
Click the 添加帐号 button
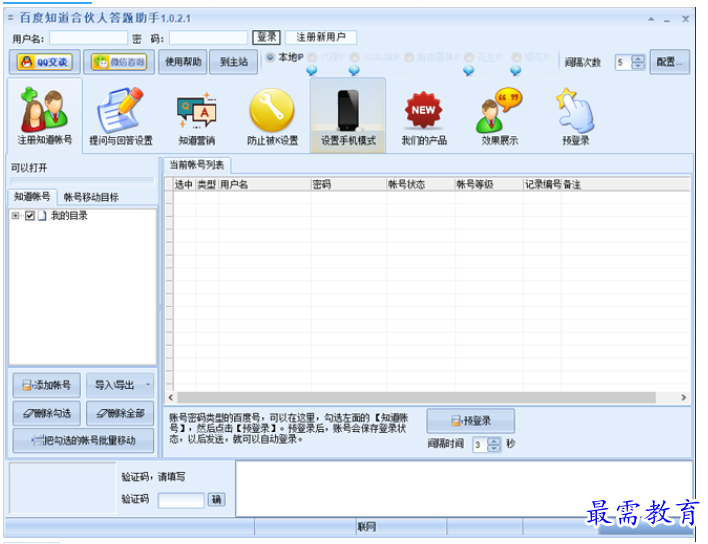coord(47,385)
